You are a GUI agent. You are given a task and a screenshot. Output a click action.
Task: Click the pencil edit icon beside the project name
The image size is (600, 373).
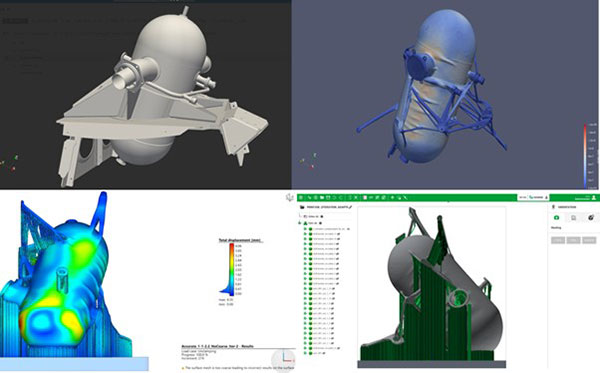click(350, 207)
